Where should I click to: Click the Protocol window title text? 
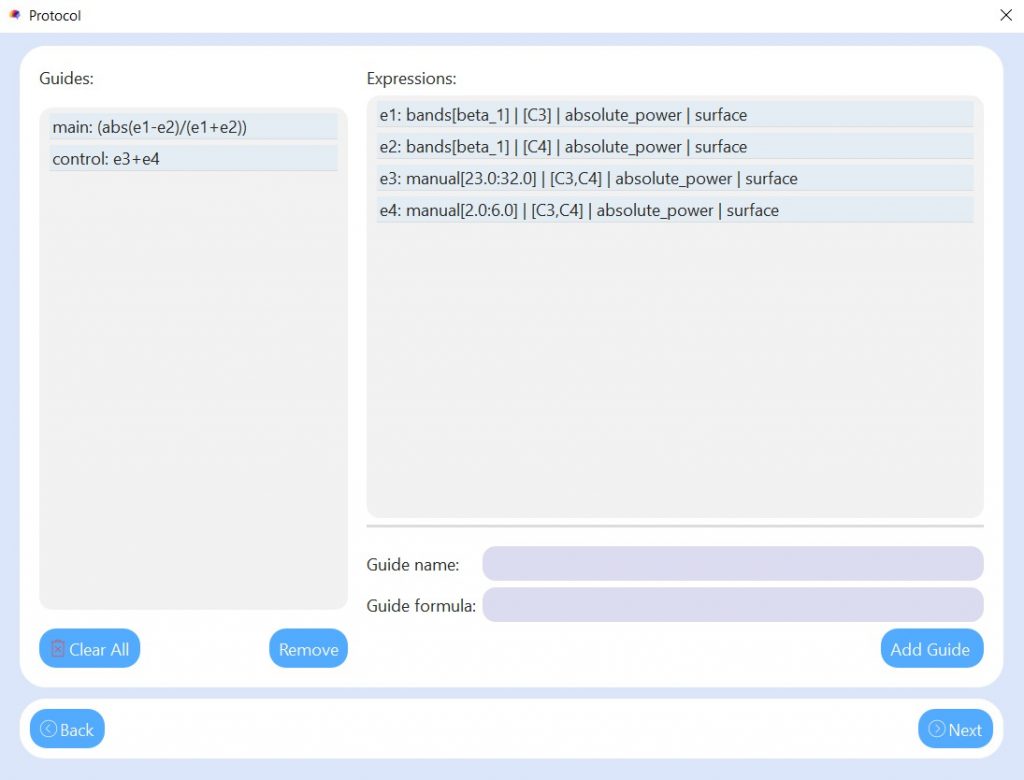55,15
